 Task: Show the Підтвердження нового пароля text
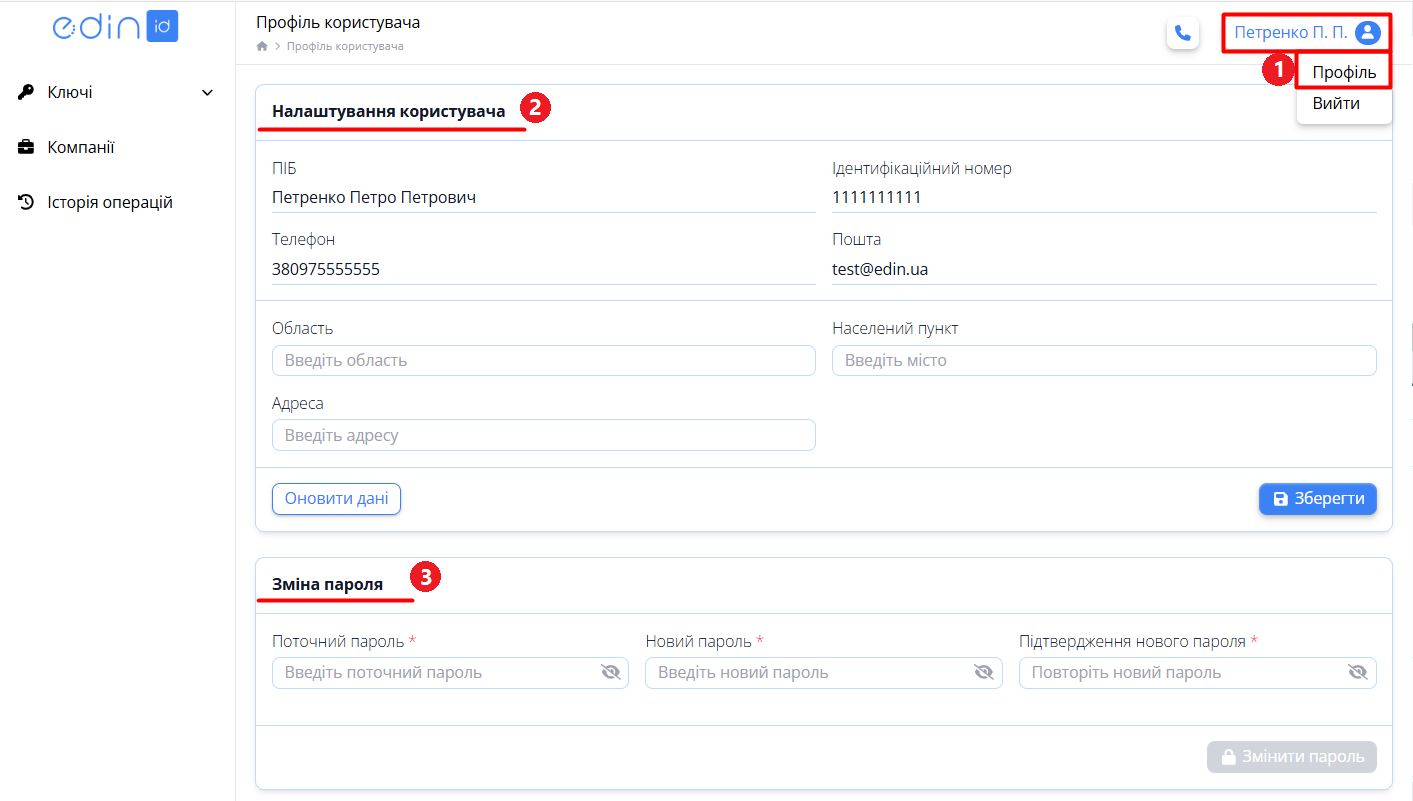pyautogui.click(x=1358, y=673)
